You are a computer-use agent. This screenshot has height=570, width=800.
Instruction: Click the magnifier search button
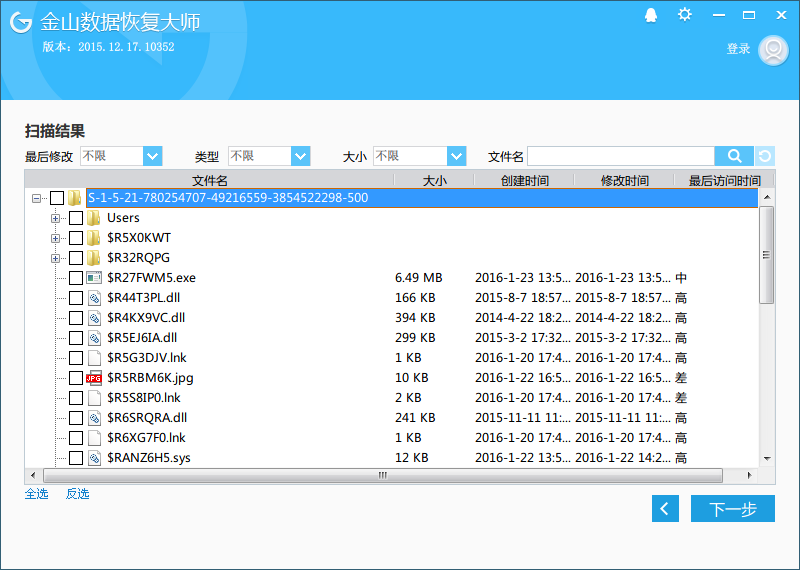(x=734, y=156)
